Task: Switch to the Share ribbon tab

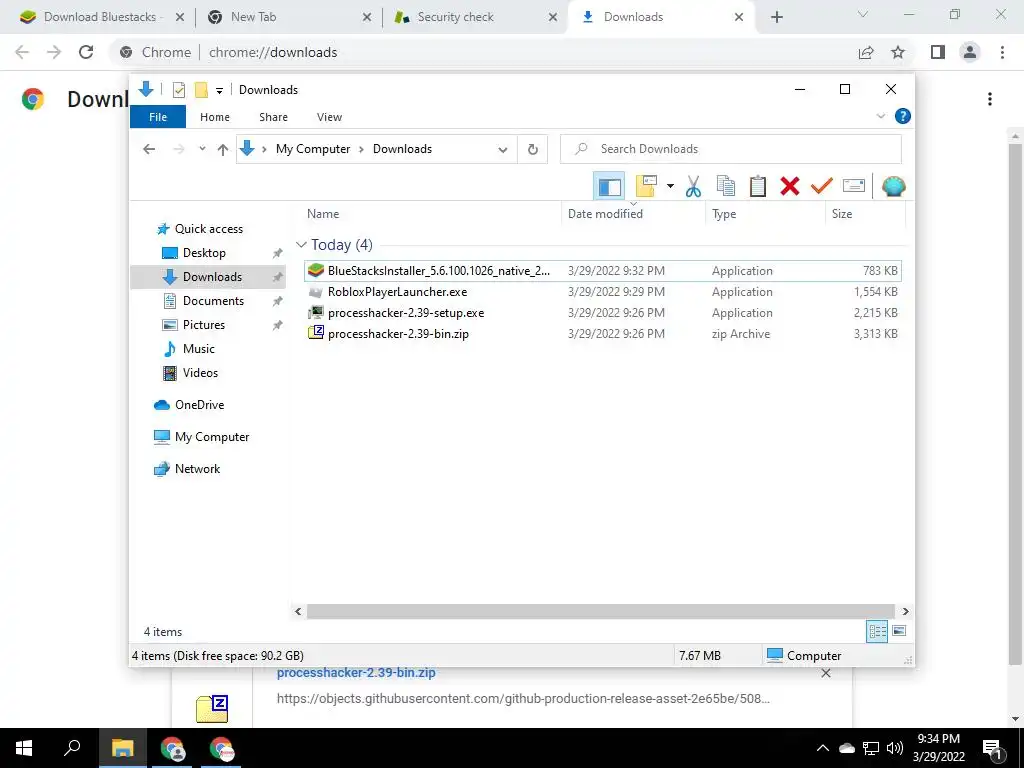Action: pos(273,117)
